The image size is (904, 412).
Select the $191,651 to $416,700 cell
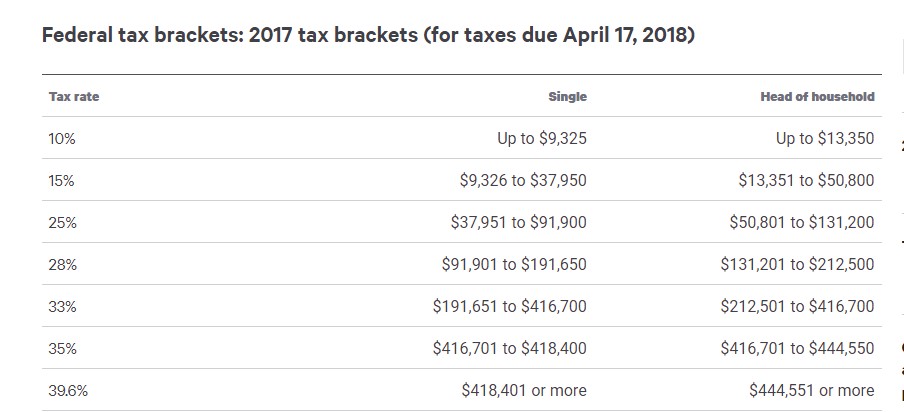point(510,307)
